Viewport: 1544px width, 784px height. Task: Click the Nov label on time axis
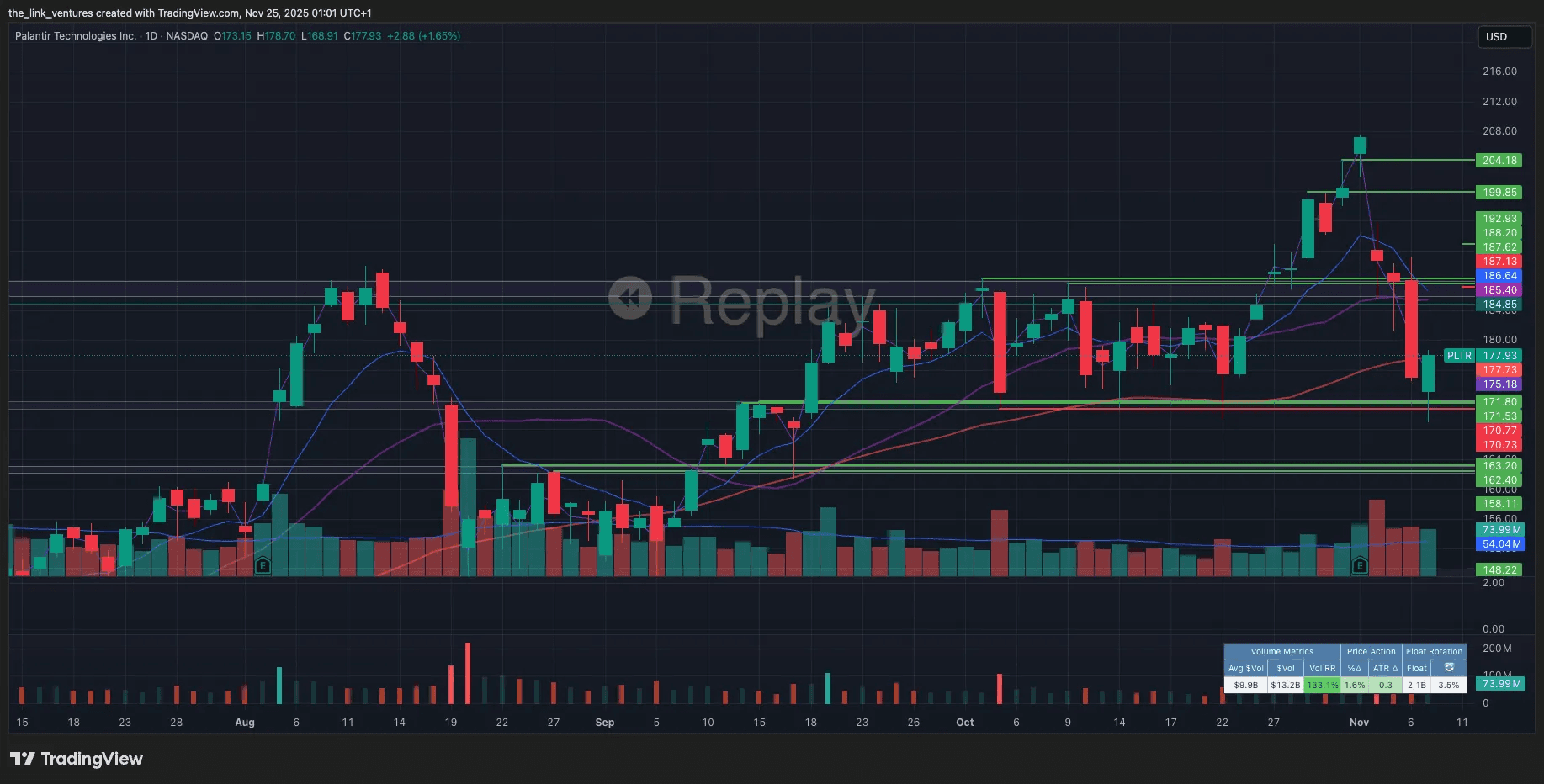(x=1359, y=723)
